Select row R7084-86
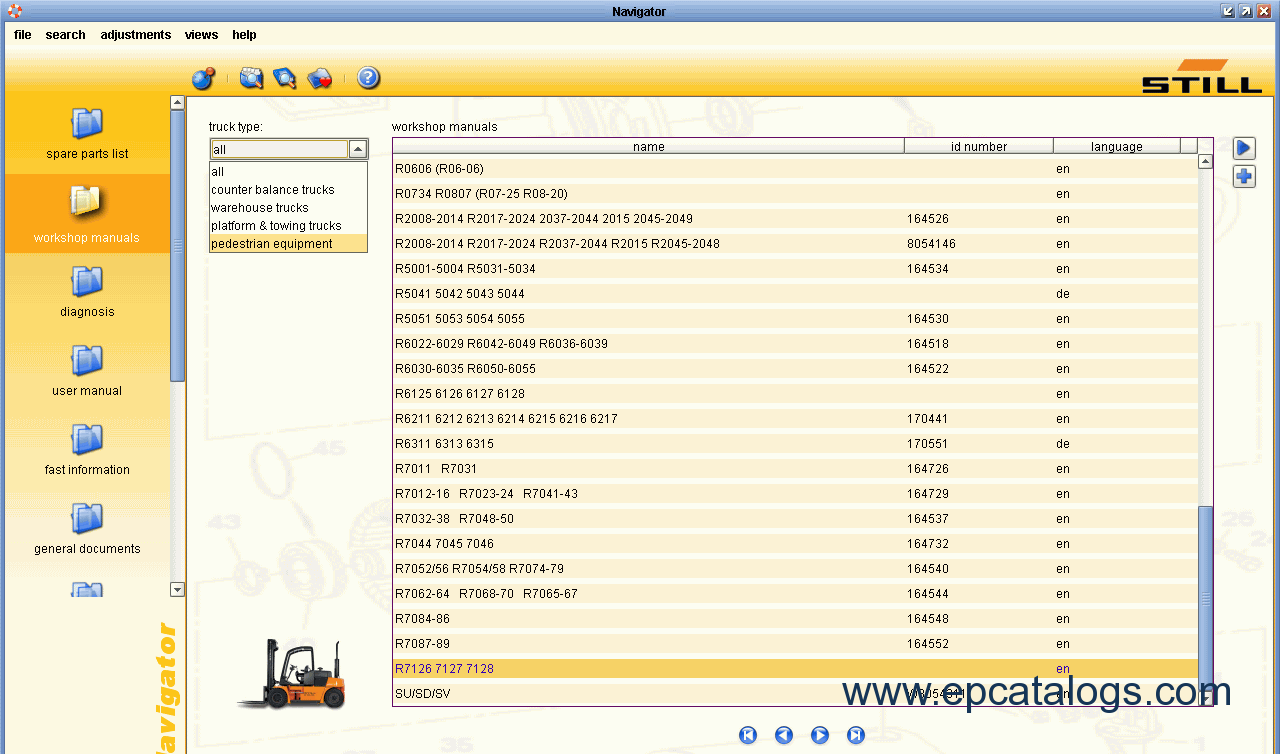The width and height of the screenshot is (1280, 754). tap(795, 619)
